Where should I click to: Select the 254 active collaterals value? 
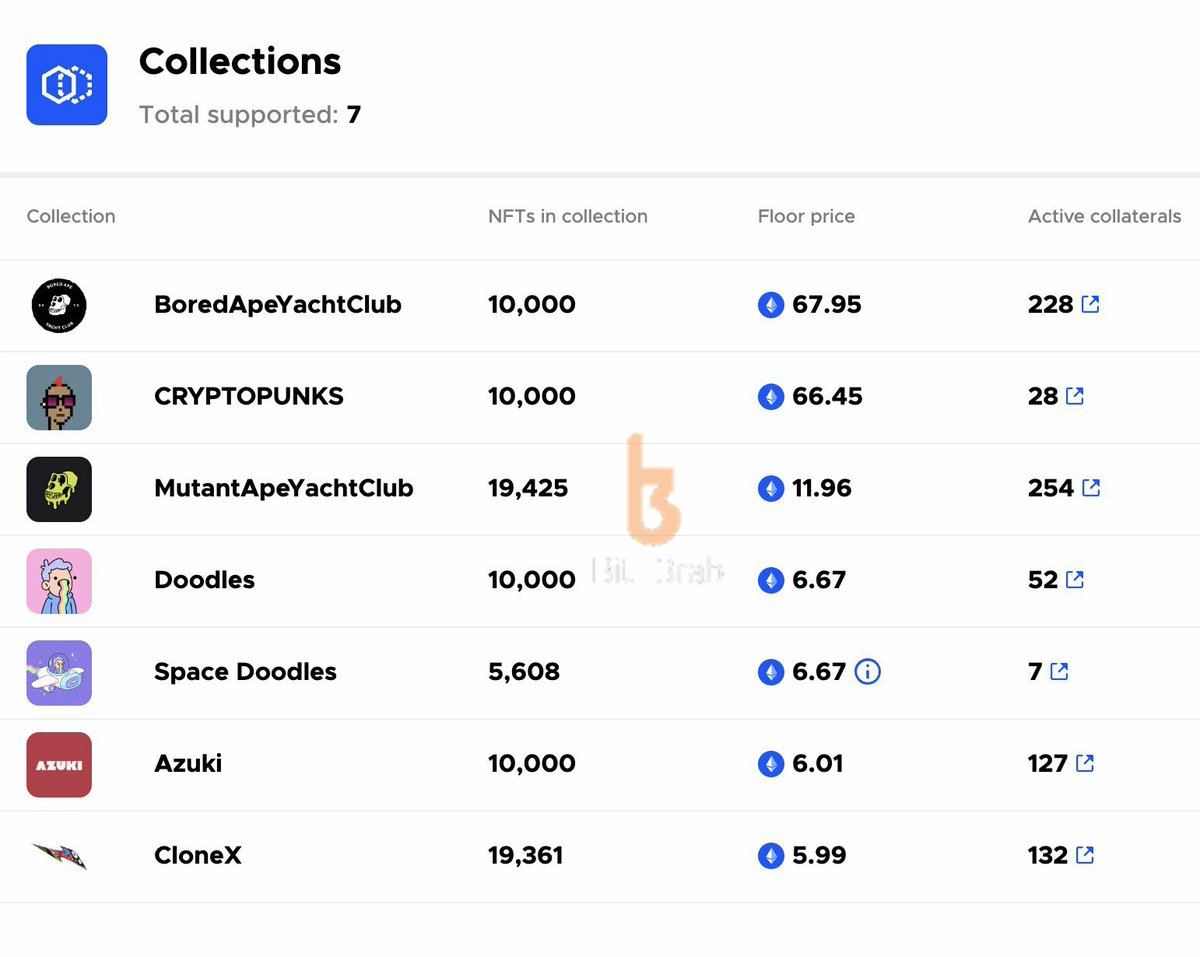1051,489
